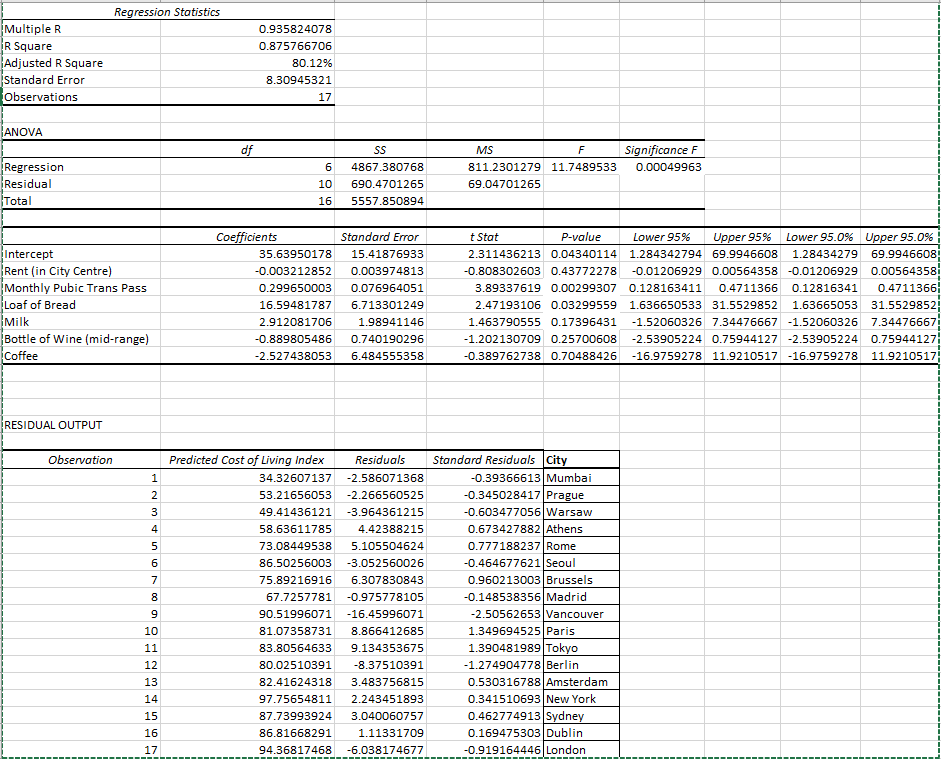Select the RESIDUAL OUTPUT heading
The height and width of the screenshot is (759, 941).
[x=82, y=425]
